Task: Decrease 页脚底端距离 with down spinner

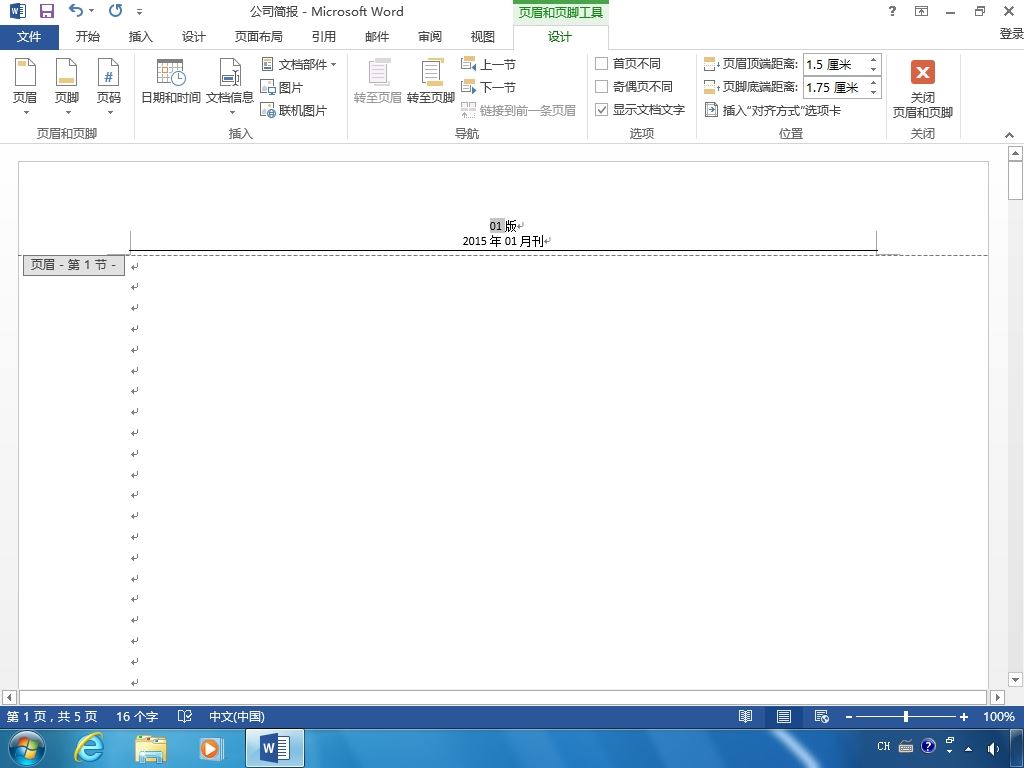Action: point(873,93)
